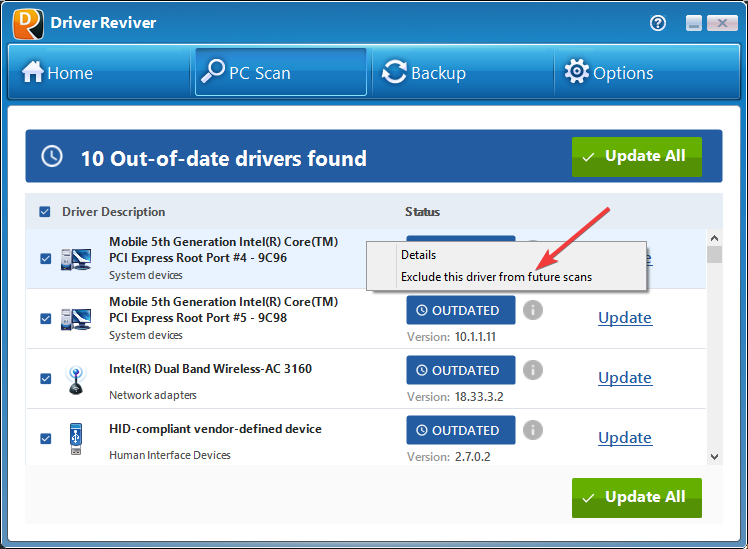Click the magnifier icon in PC Scan tab
The width and height of the screenshot is (748, 549).
pyautogui.click(x=213, y=71)
